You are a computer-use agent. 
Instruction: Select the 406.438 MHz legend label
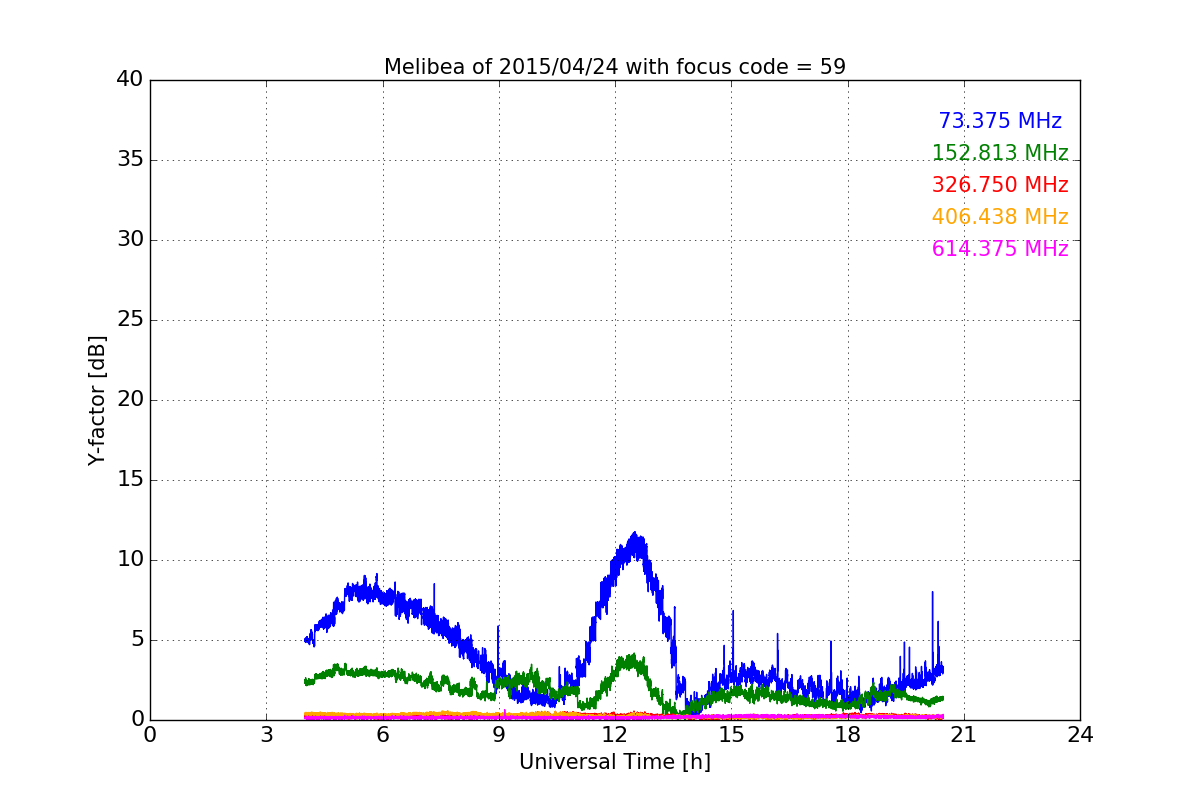pos(1000,217)
